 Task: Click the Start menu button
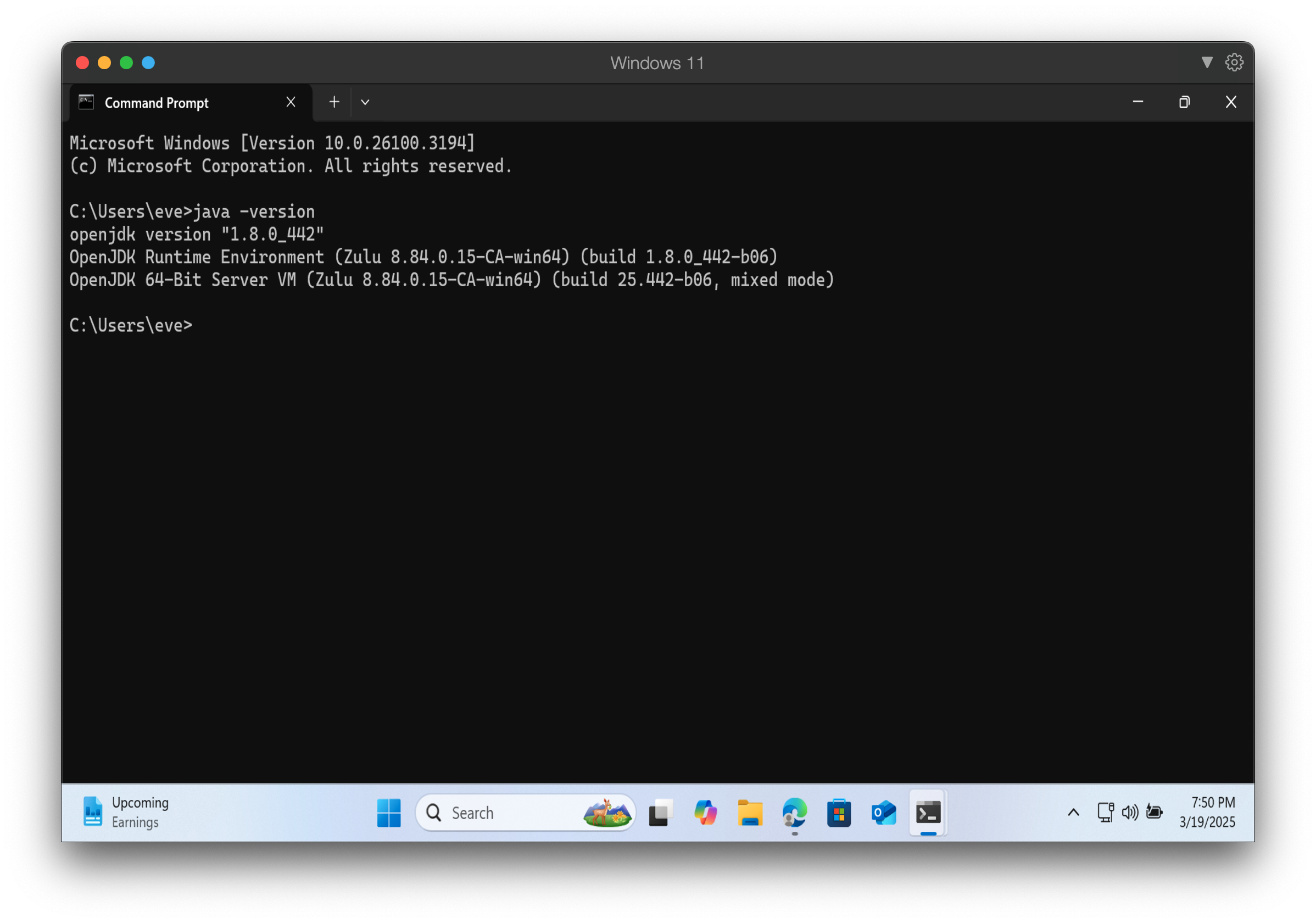(x=390, y=813)
